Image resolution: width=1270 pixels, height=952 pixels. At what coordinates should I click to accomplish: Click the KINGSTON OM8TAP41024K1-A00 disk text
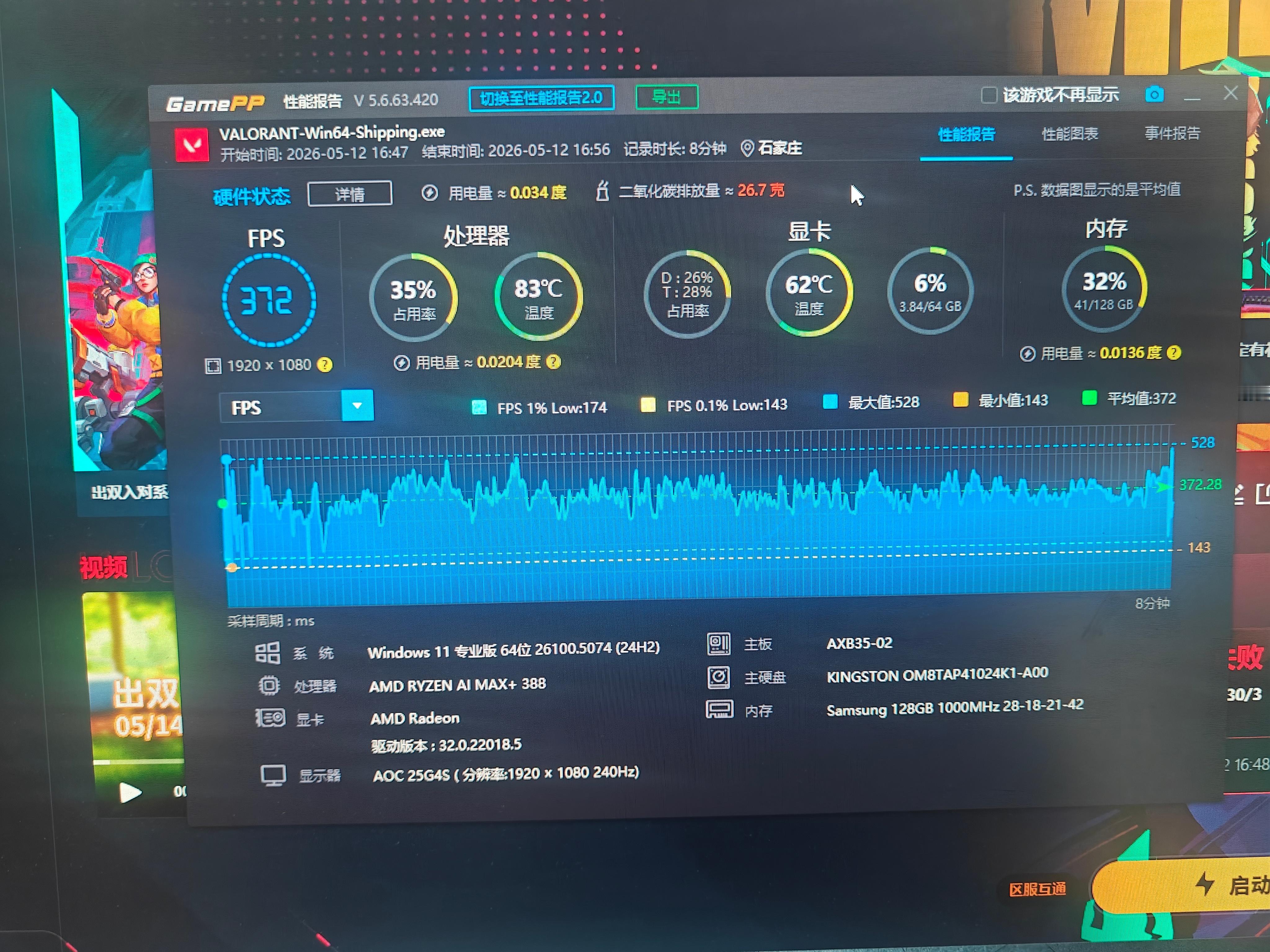pyautogui.click(x=938, y=674)
